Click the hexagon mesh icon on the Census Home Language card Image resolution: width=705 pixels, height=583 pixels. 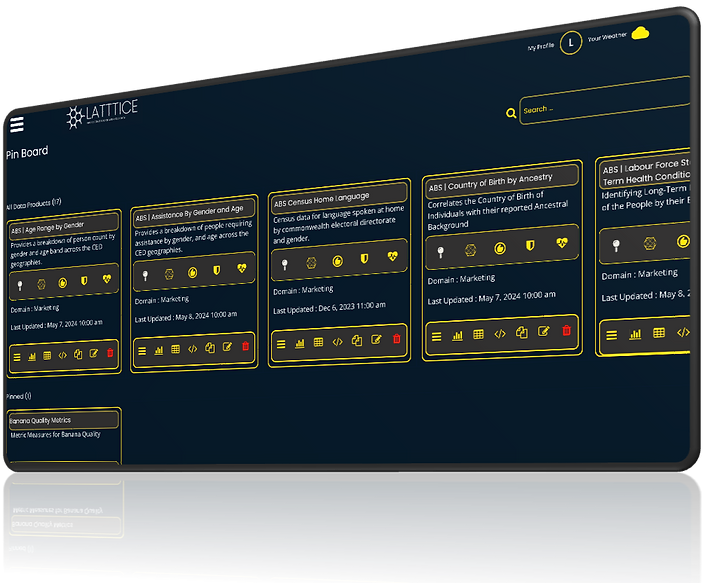coord(311,263)
